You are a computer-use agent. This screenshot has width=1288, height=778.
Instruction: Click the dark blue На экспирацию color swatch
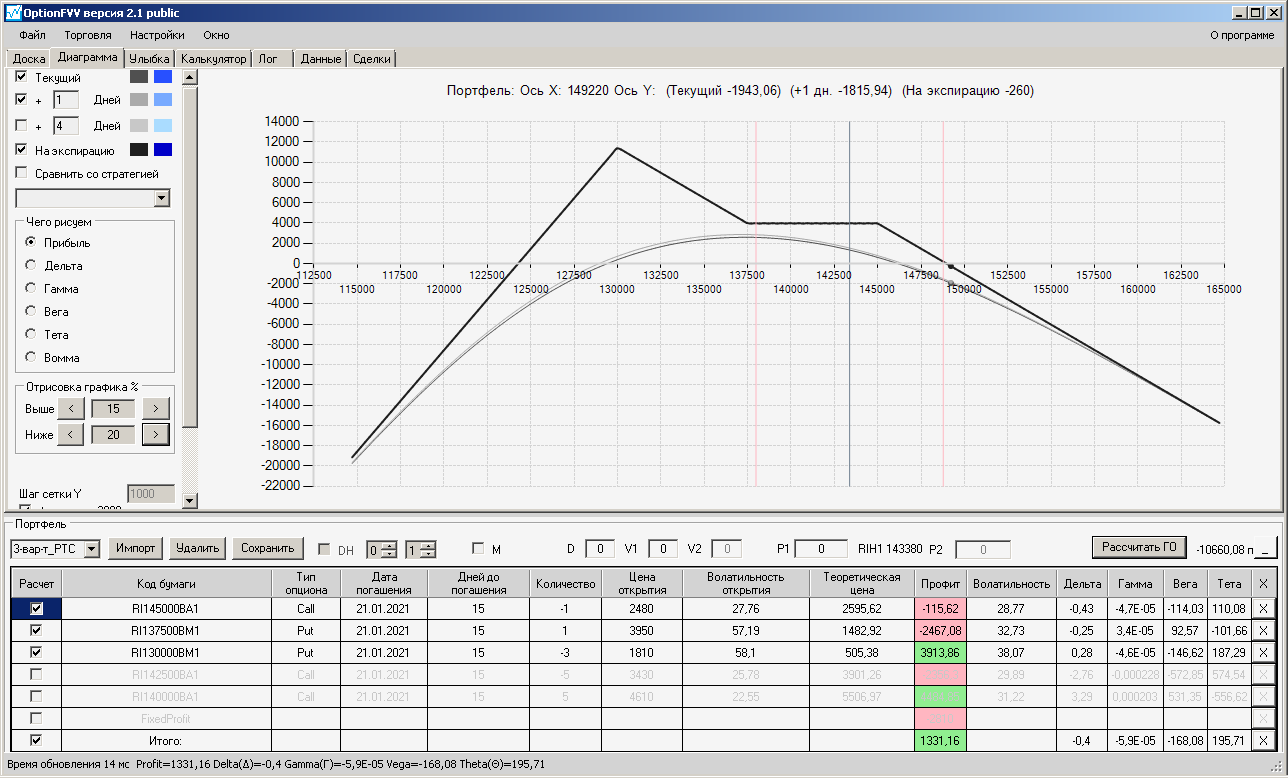click(163, 150)
